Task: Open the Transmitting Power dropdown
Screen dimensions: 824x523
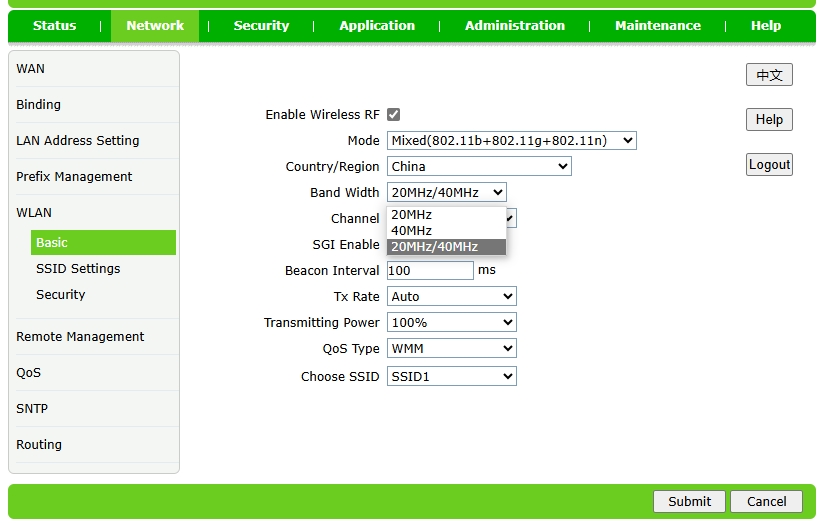Action: click(451, 323)
